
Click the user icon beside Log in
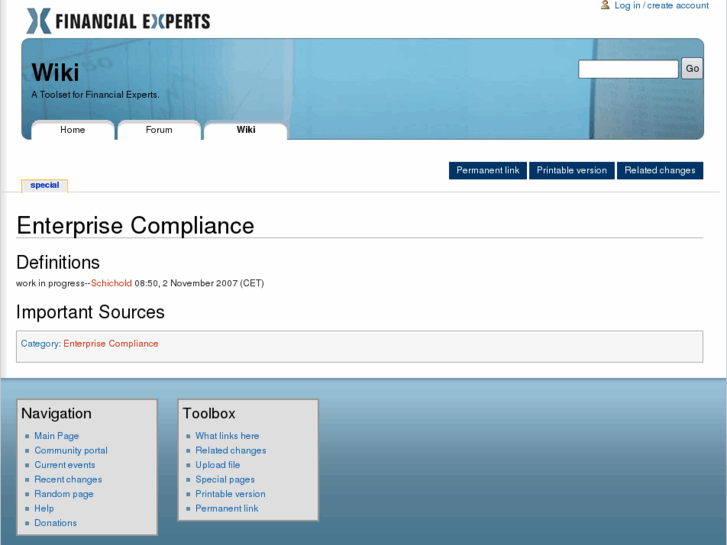[605, 5]
